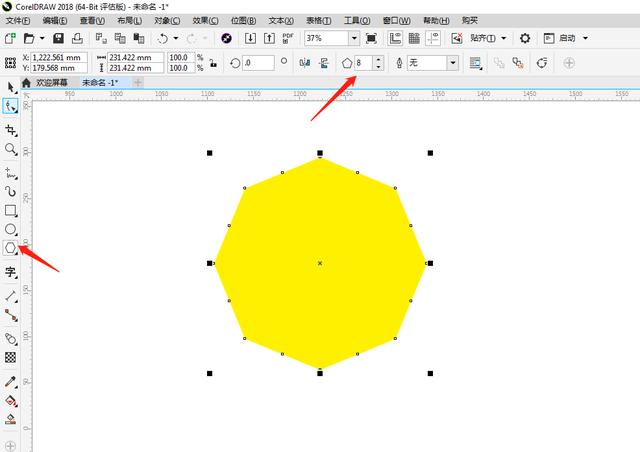Image resolution: width=640 pixels, height=452 pixels.
Task: Select the Ellipse tool
Action: pos(10,229)
